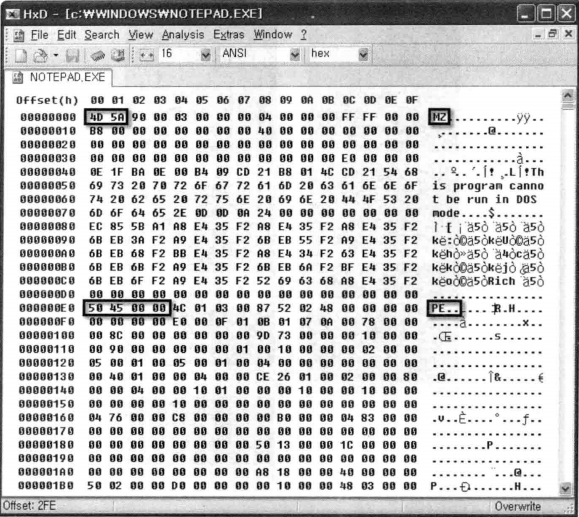This screenshot has height=517, width=579.
Task: Click byte BA in row 00000040
Action: point(138,172)
